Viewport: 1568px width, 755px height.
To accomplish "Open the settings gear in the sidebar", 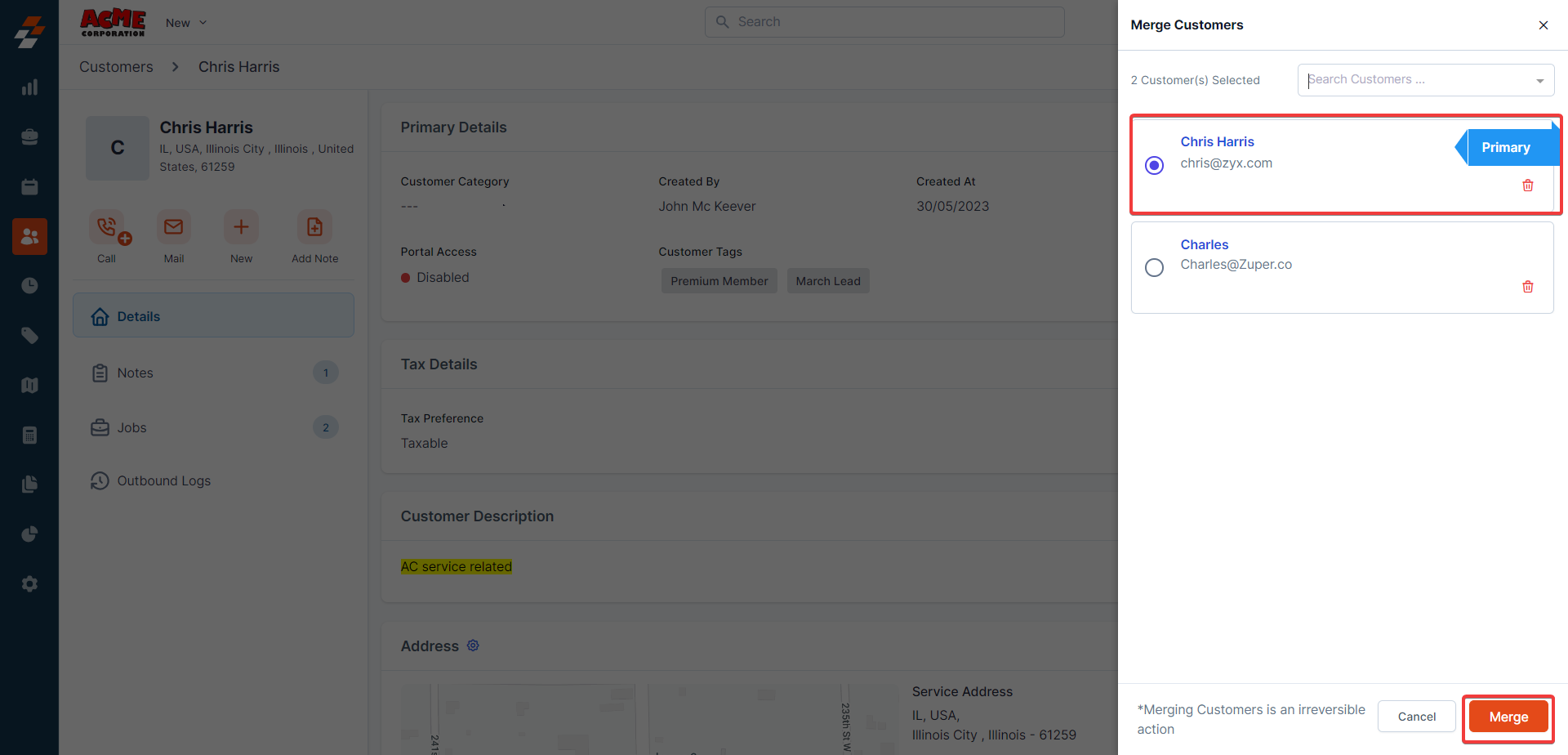I will (x=29, y=584).
